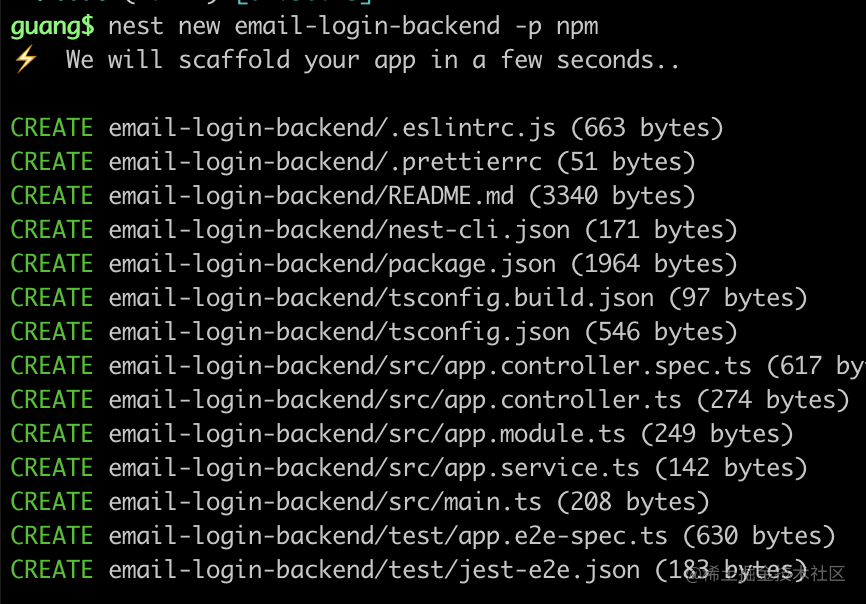This screenshot has width=866, height=604.
Task: Open the src/app.module.ts path
Action: (367, 434)
